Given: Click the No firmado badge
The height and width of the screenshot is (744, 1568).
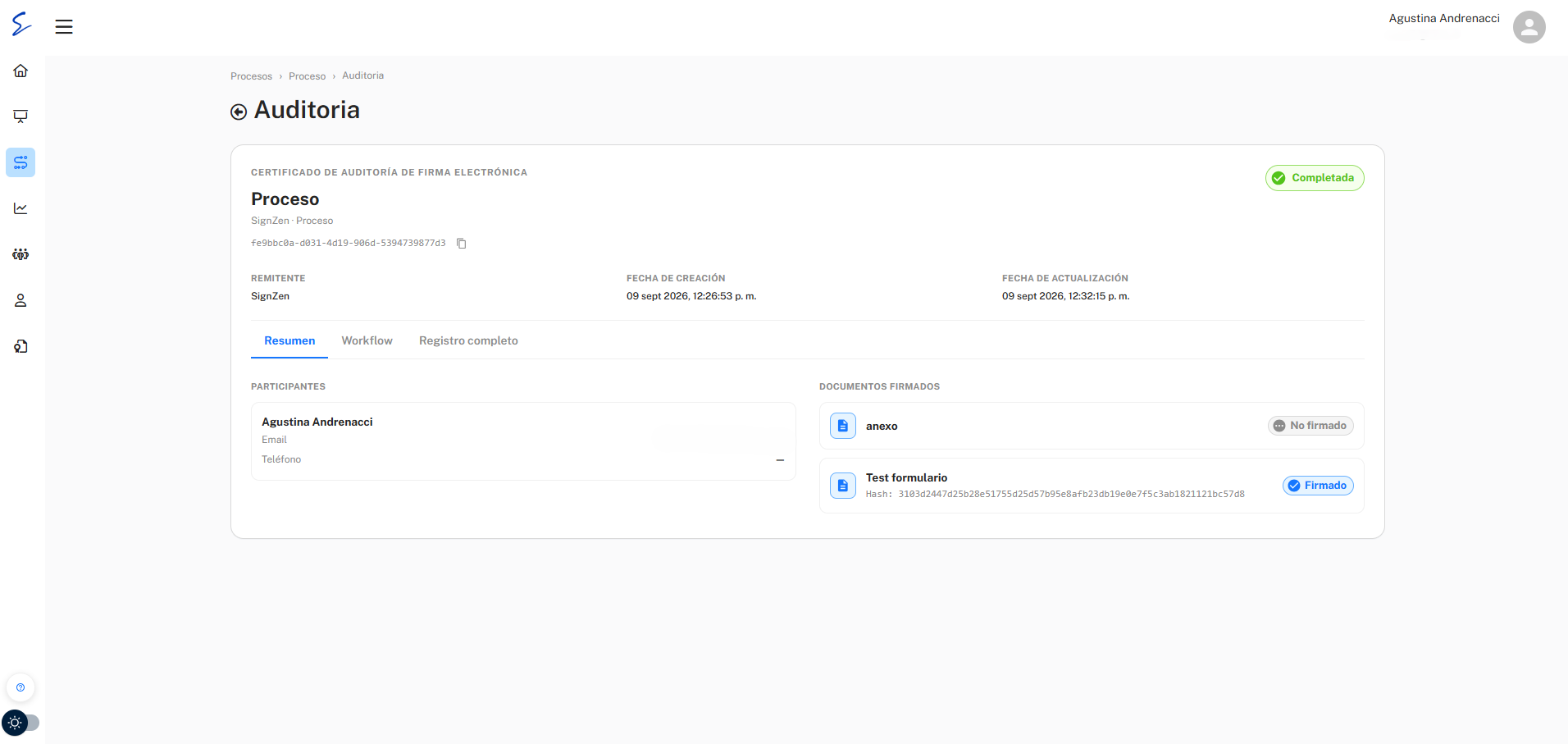Looking at the screenshot, I should 1310,426.
